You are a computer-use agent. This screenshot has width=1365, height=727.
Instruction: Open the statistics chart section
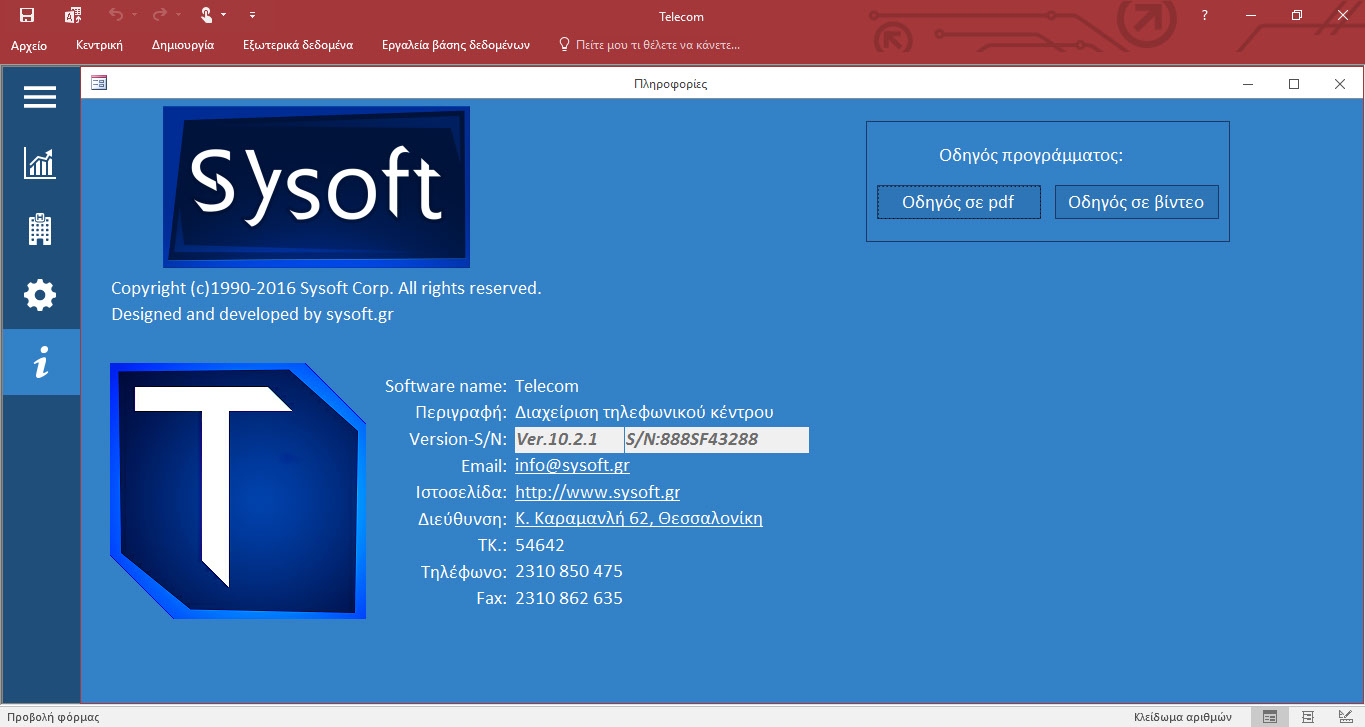40,163
